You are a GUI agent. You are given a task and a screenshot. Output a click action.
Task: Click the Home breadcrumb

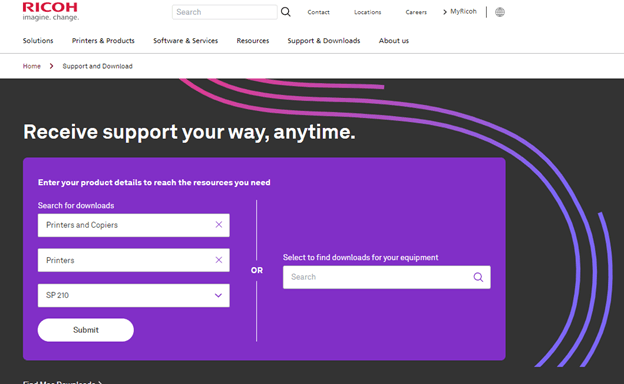click(x=31, y=66)
